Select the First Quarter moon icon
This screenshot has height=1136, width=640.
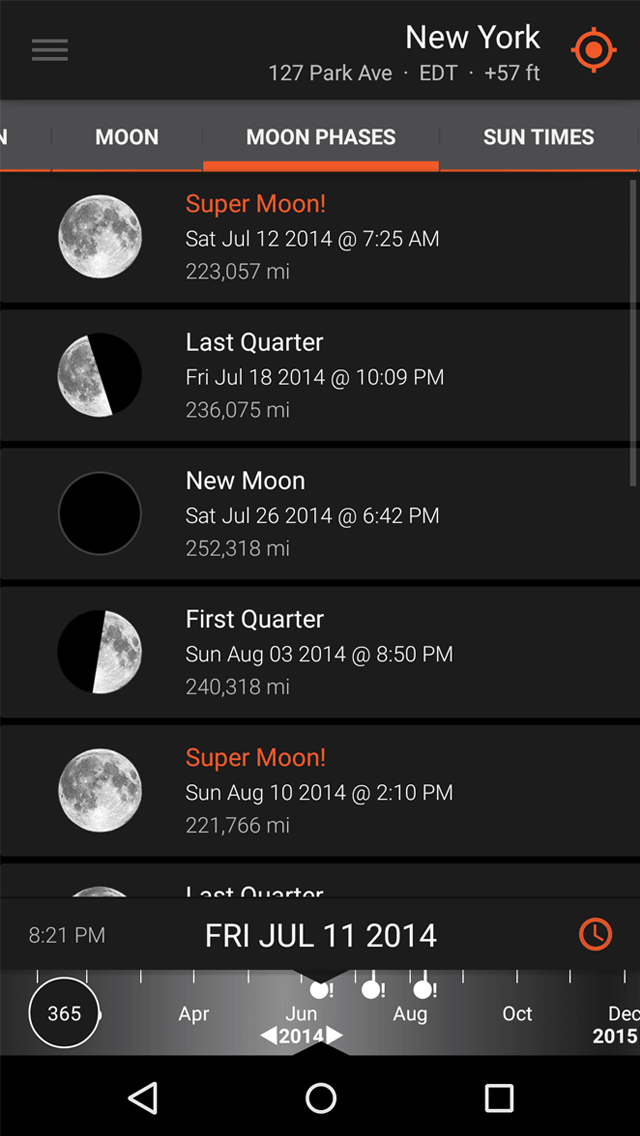point(100,651)
